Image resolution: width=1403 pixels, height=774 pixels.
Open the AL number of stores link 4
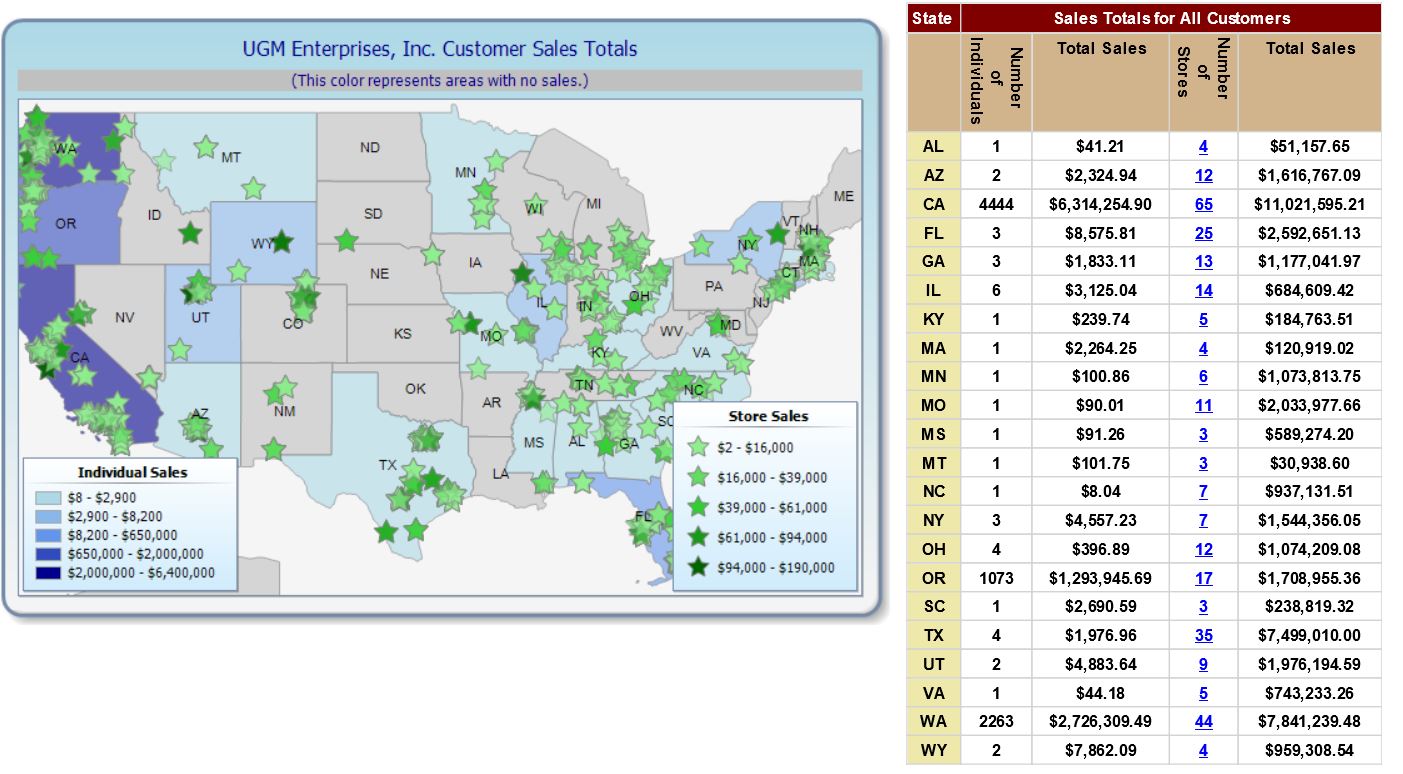pyautogui.click(x=1203, y=146)
